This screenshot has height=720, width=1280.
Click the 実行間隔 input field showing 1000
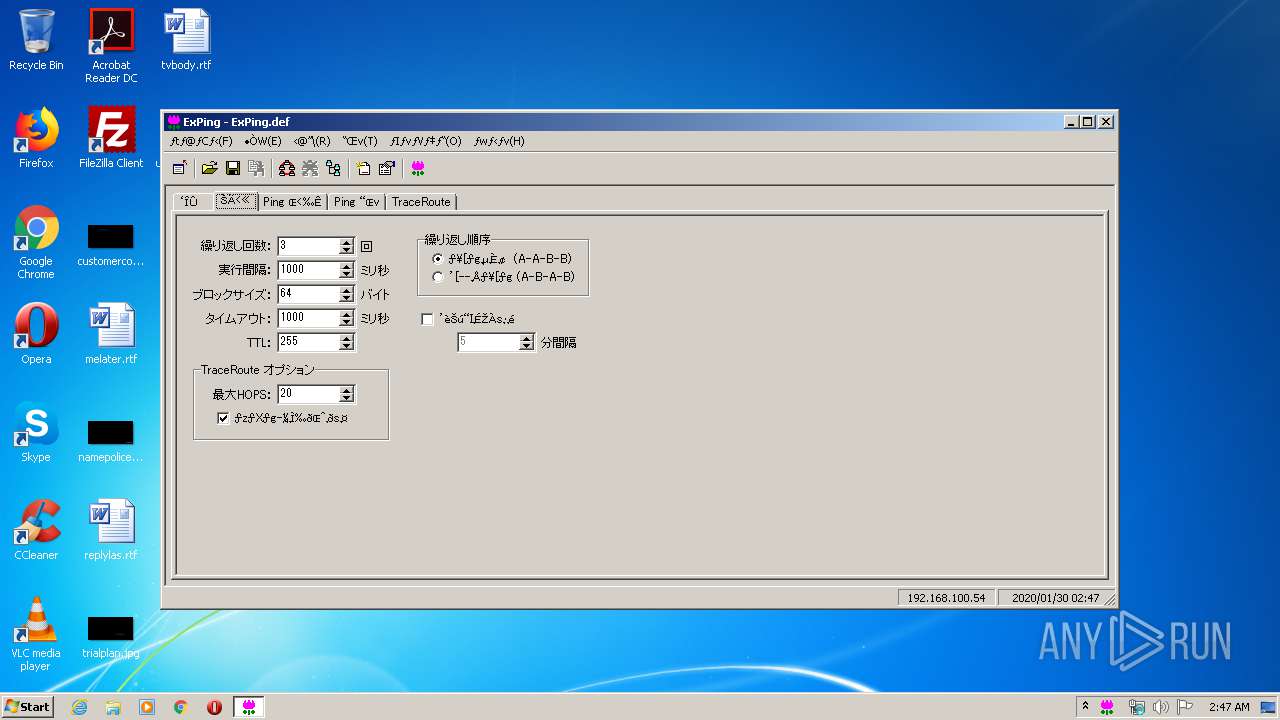(x=308, y=269)
